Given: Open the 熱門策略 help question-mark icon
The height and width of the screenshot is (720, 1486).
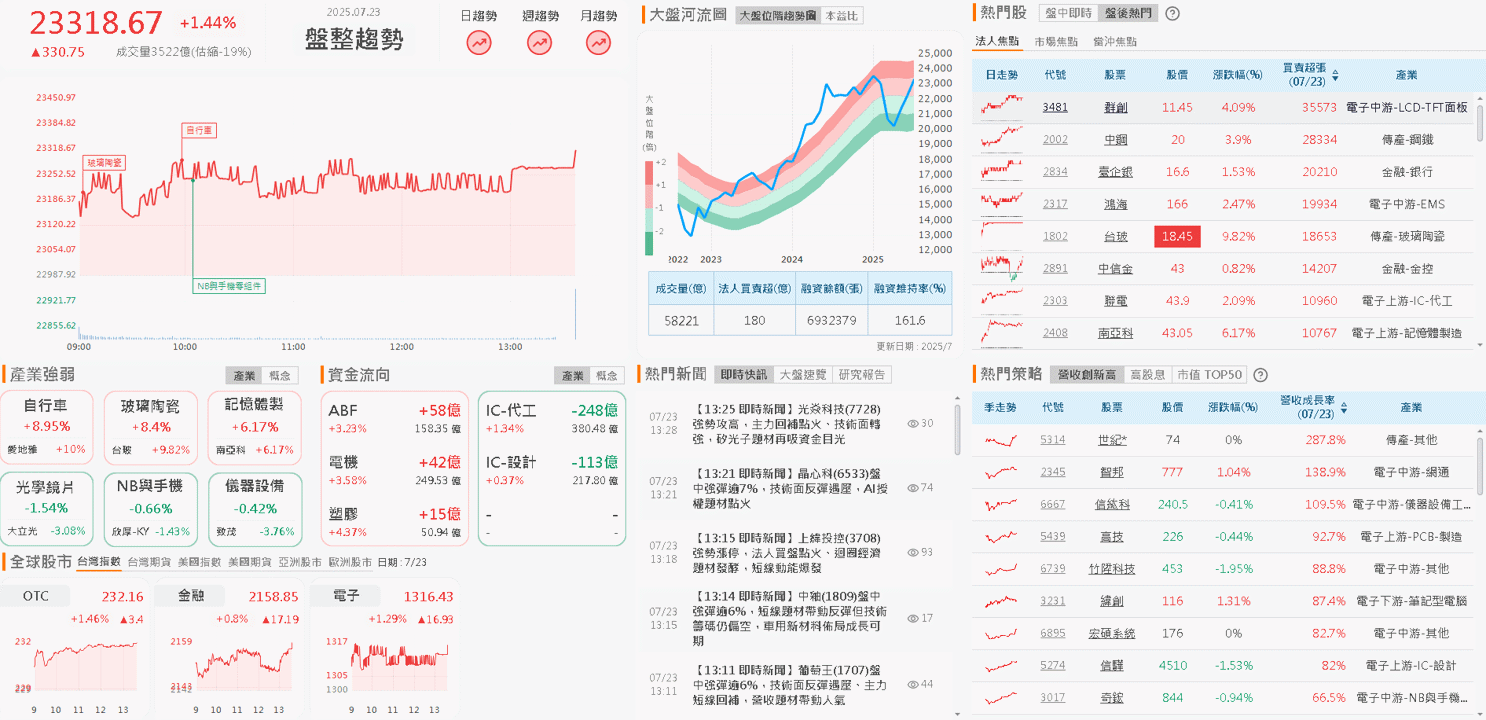Looking at the screenshot, I should point(1260,375).
